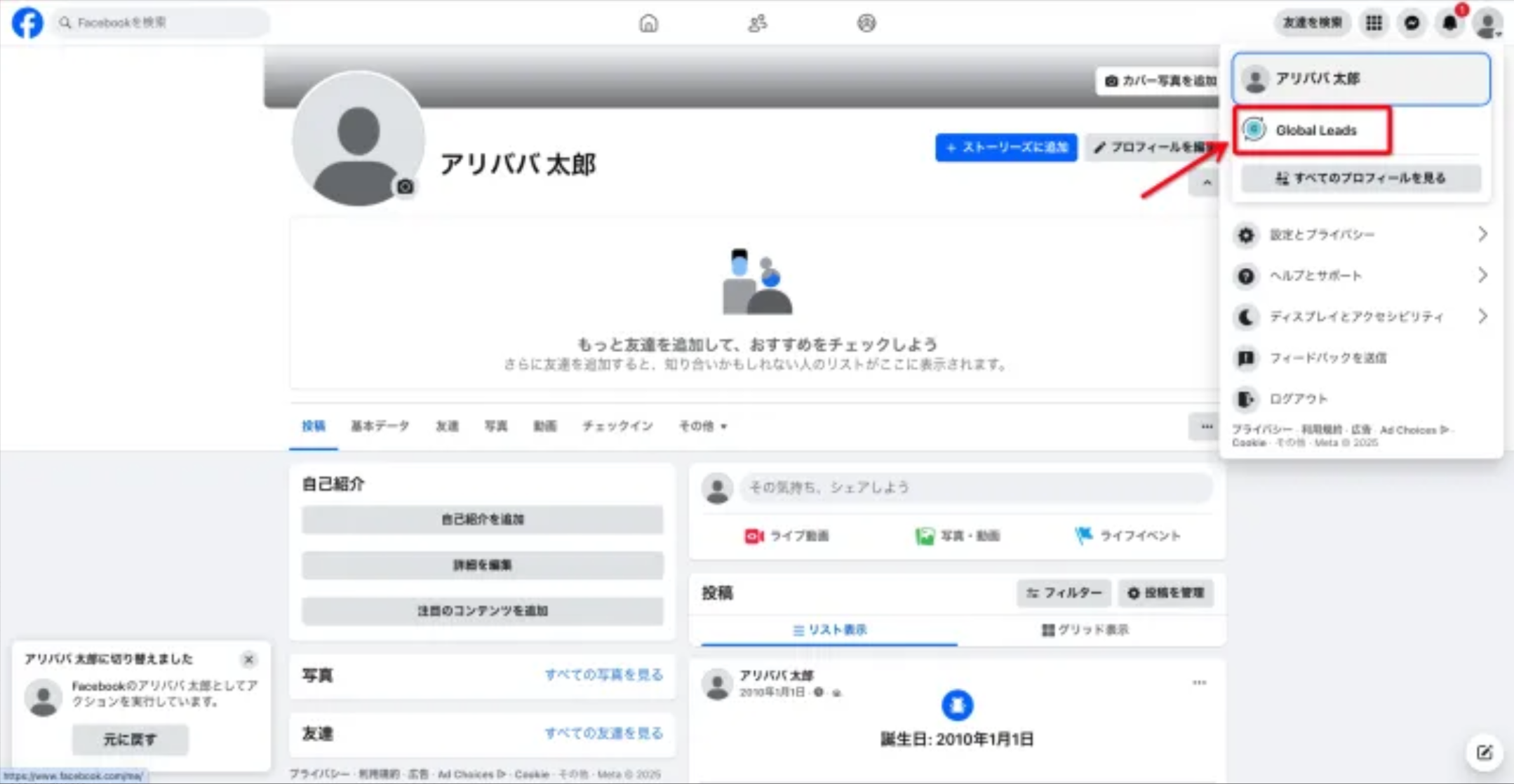Click ライフイベント life event option

coord(1127,536)
